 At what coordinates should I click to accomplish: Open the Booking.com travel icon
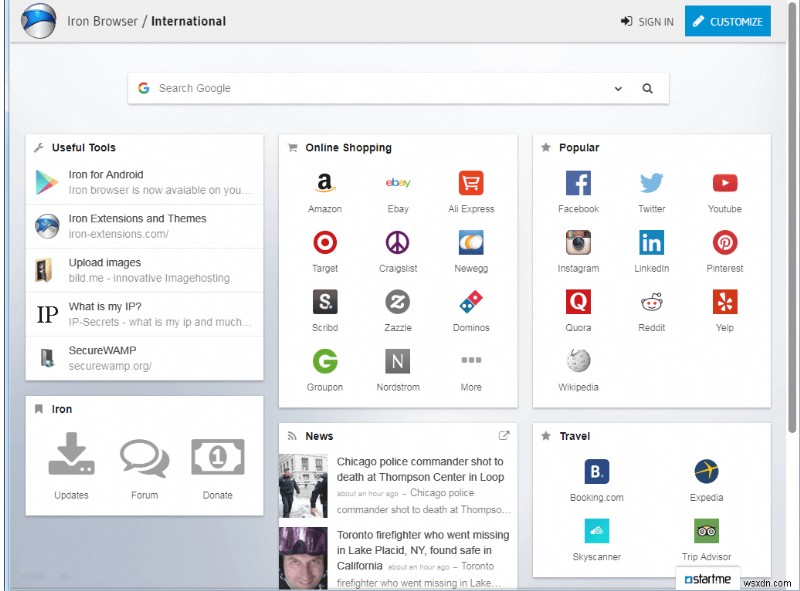[x=596, y=472]
